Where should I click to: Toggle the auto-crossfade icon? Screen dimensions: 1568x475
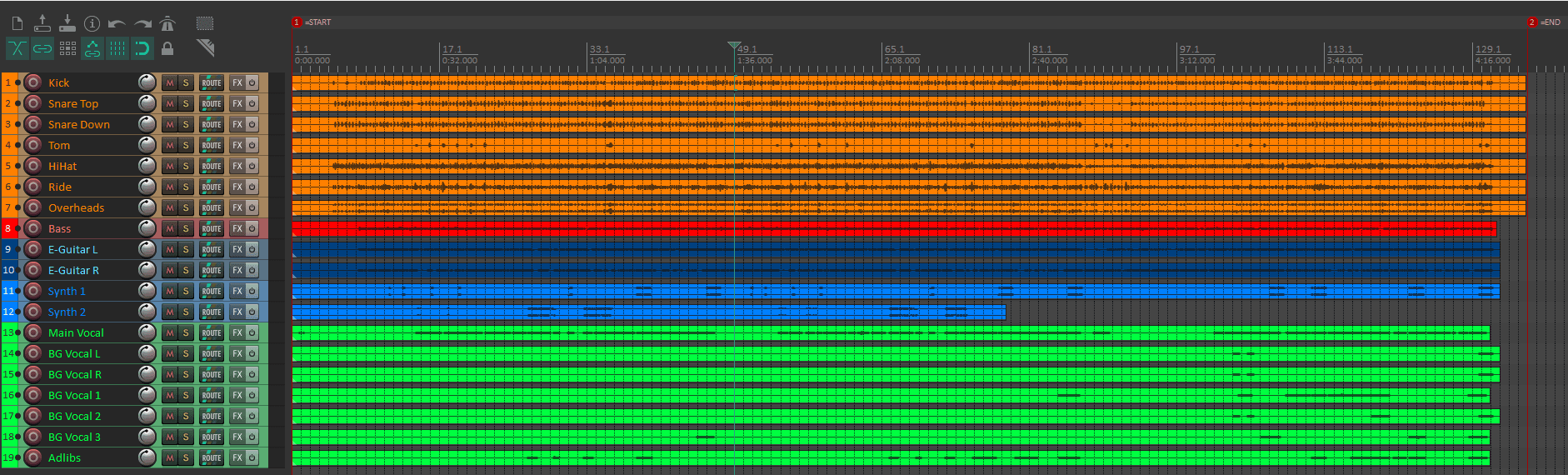click(x=17, y=48)
